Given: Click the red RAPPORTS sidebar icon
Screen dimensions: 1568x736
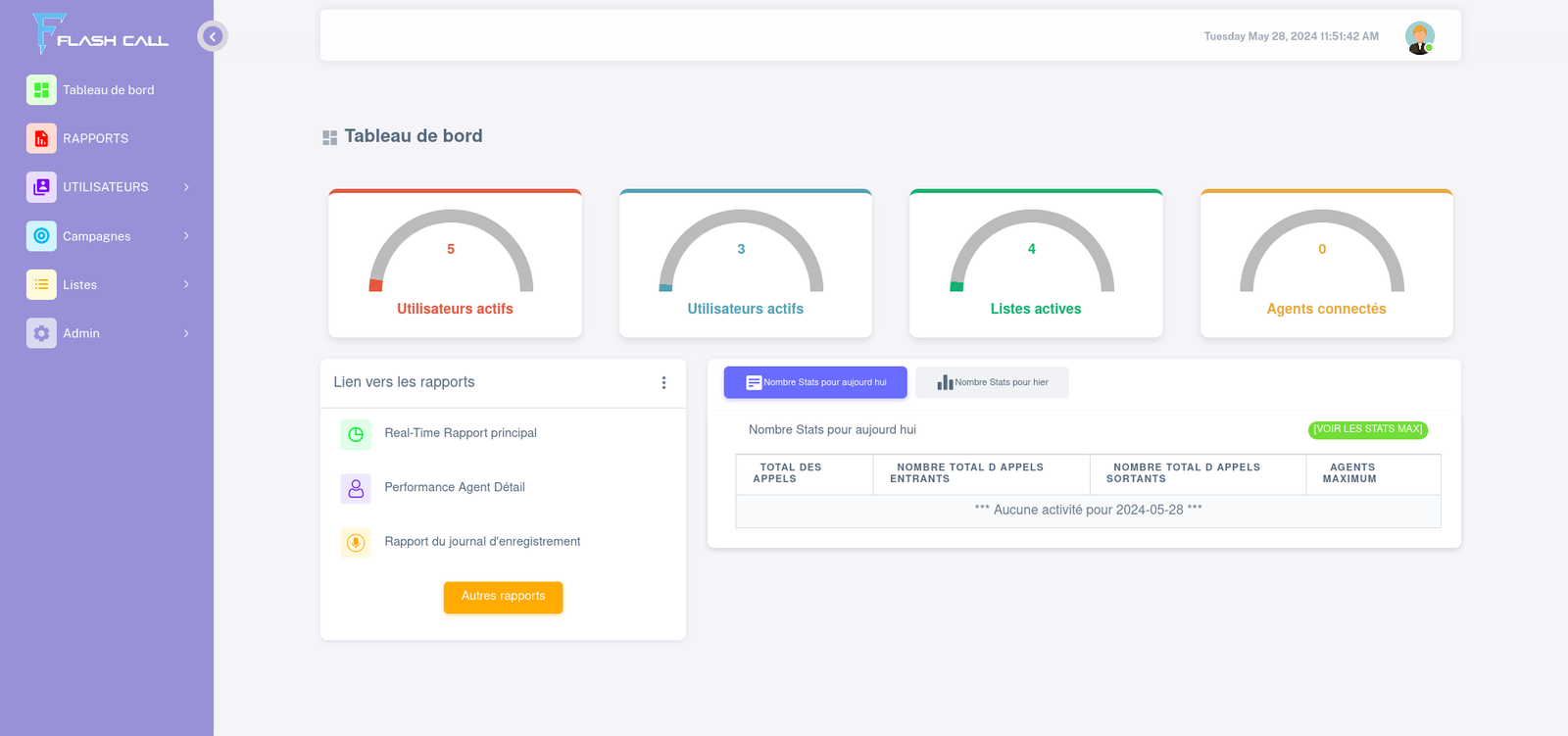Looking at the screenshot, I should [41, 138].
